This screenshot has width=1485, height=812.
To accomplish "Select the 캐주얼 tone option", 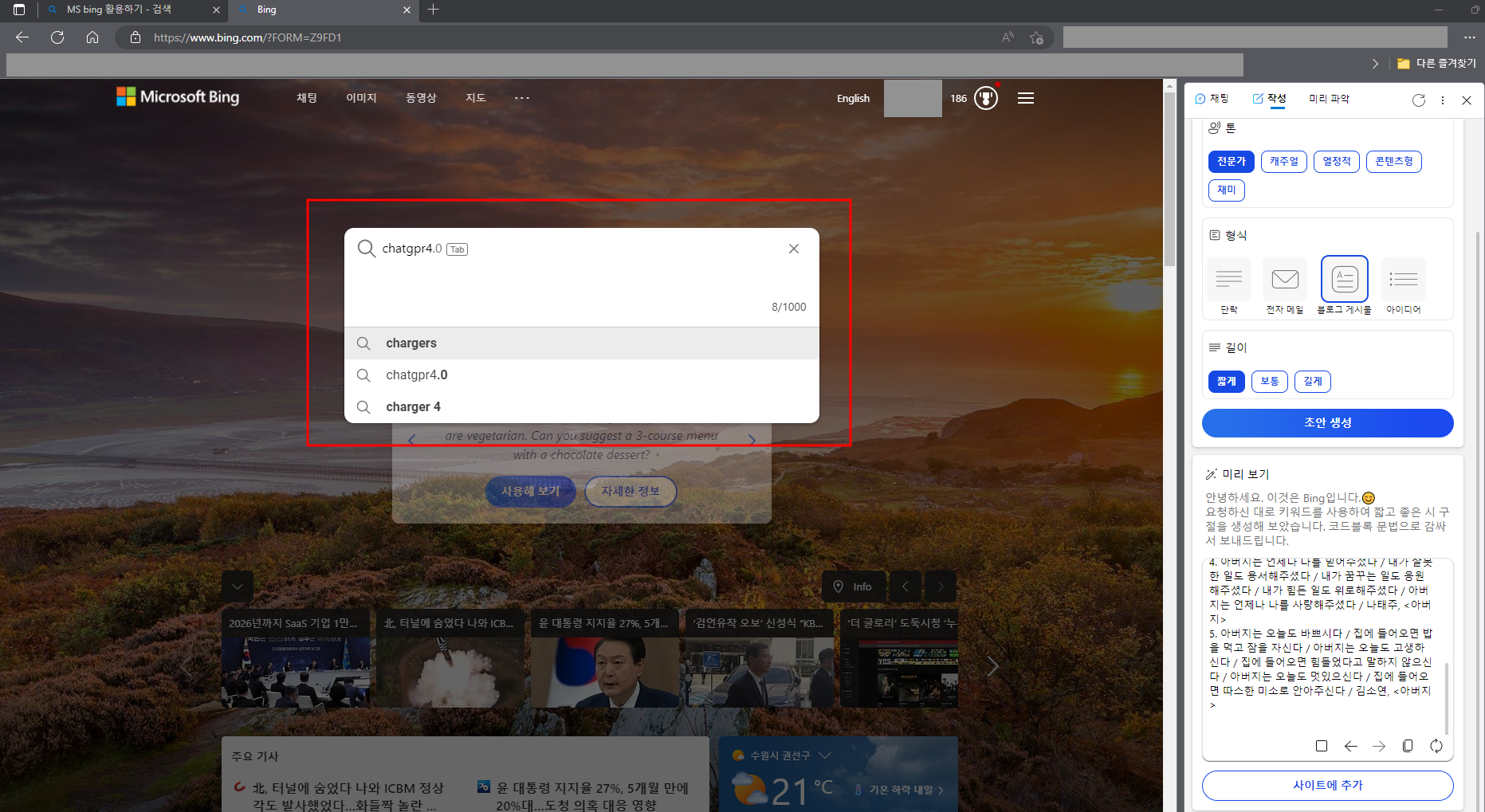I will click(x=1284, y=162).
